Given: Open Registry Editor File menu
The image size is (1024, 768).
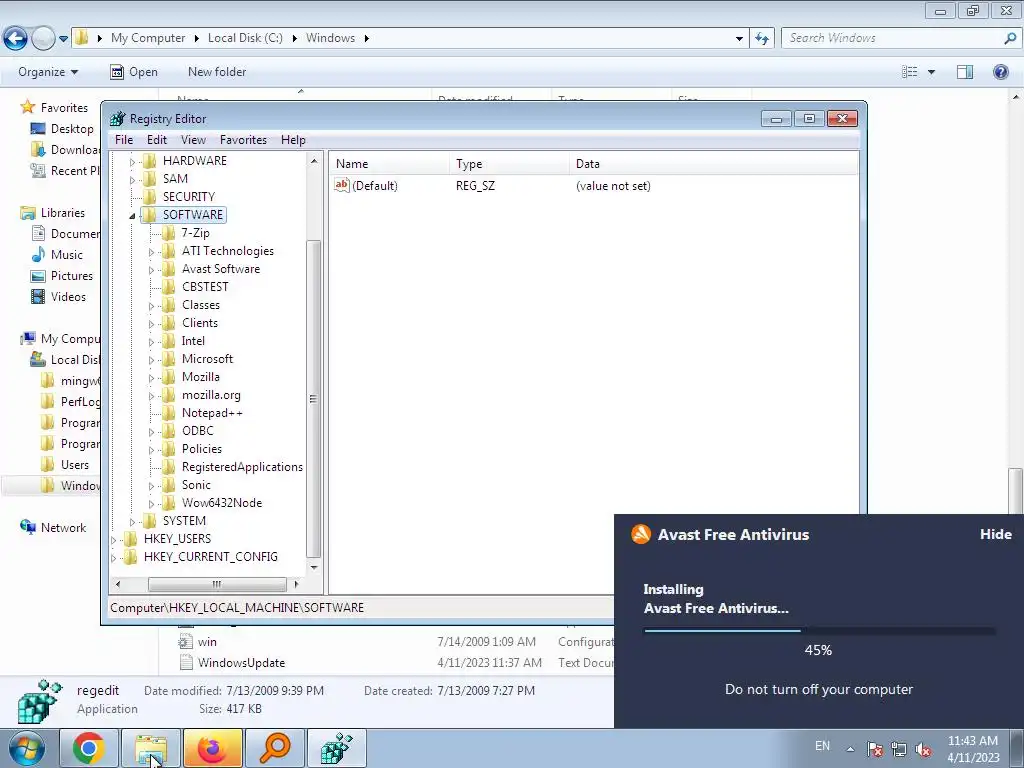Looking at the screenshot, I should pyautogui.click(x=123, y=140).
